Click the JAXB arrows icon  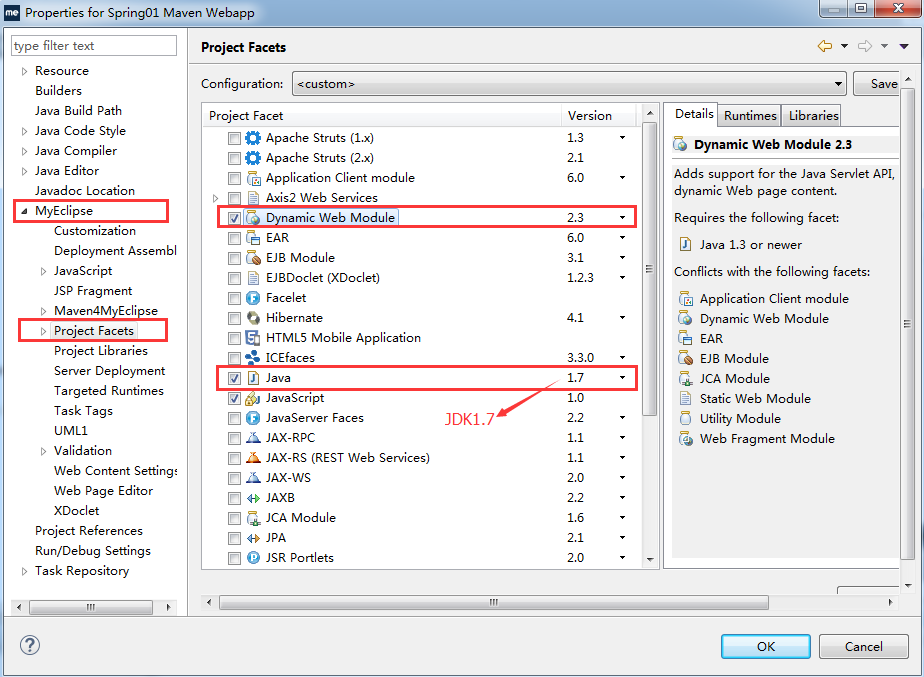click(x=253, y=498)
